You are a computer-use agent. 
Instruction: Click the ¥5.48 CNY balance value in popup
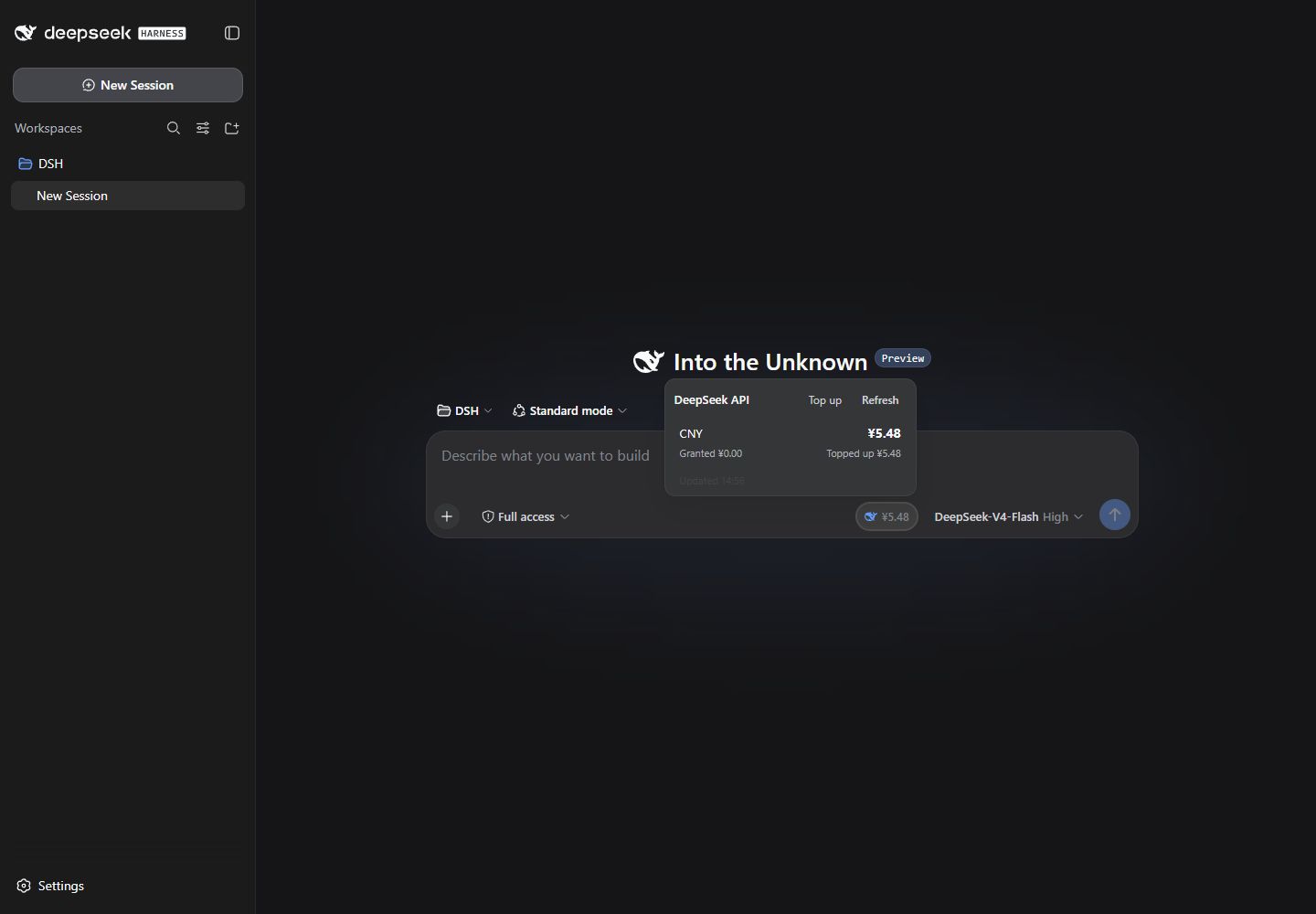[x=884, y=433]
